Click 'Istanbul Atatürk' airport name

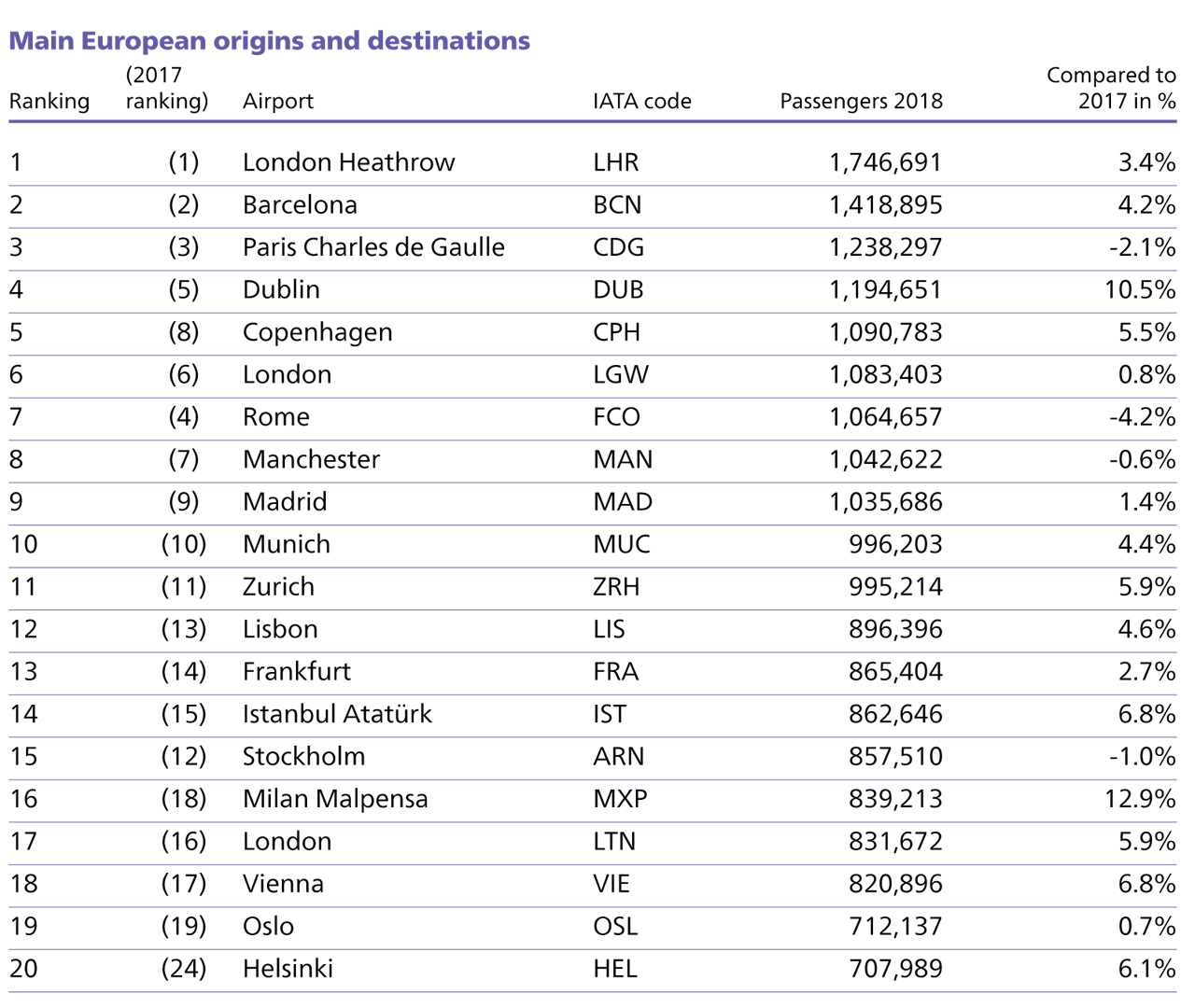[x=337, y=714]
